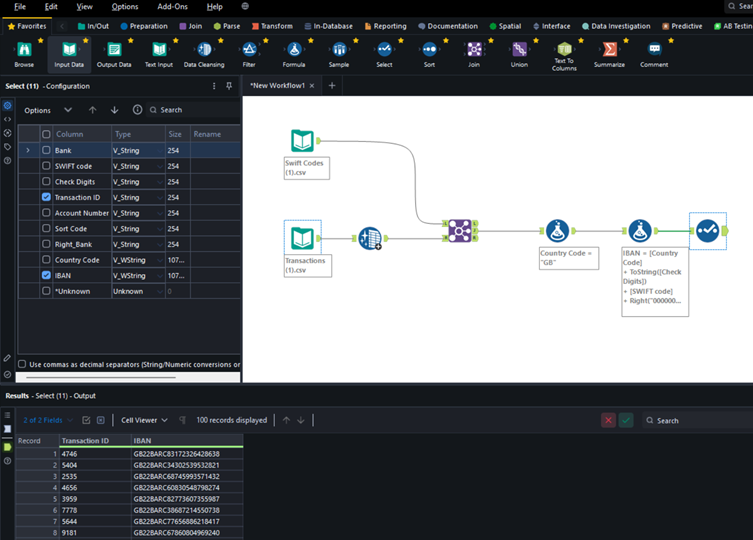Select the Summarize tool icon

pos(609,50)
